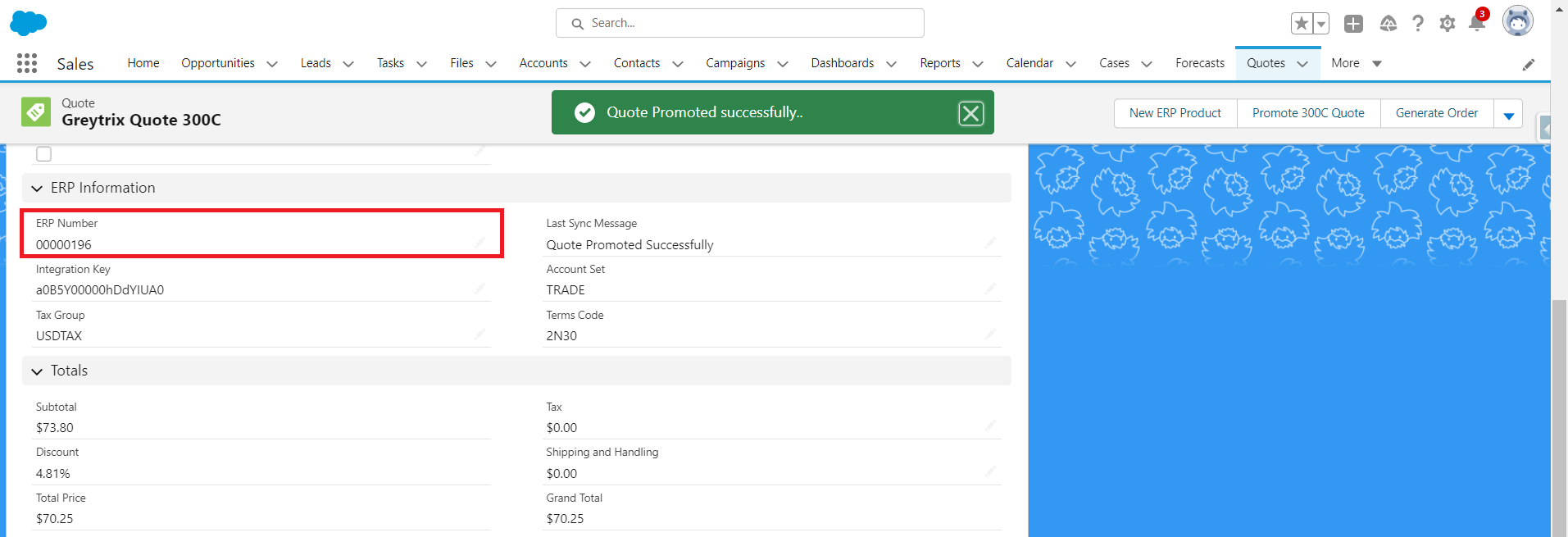Switch to the Forecasts tab
The height and width of the screenshot is (537, 1568).
(1200, 63)
